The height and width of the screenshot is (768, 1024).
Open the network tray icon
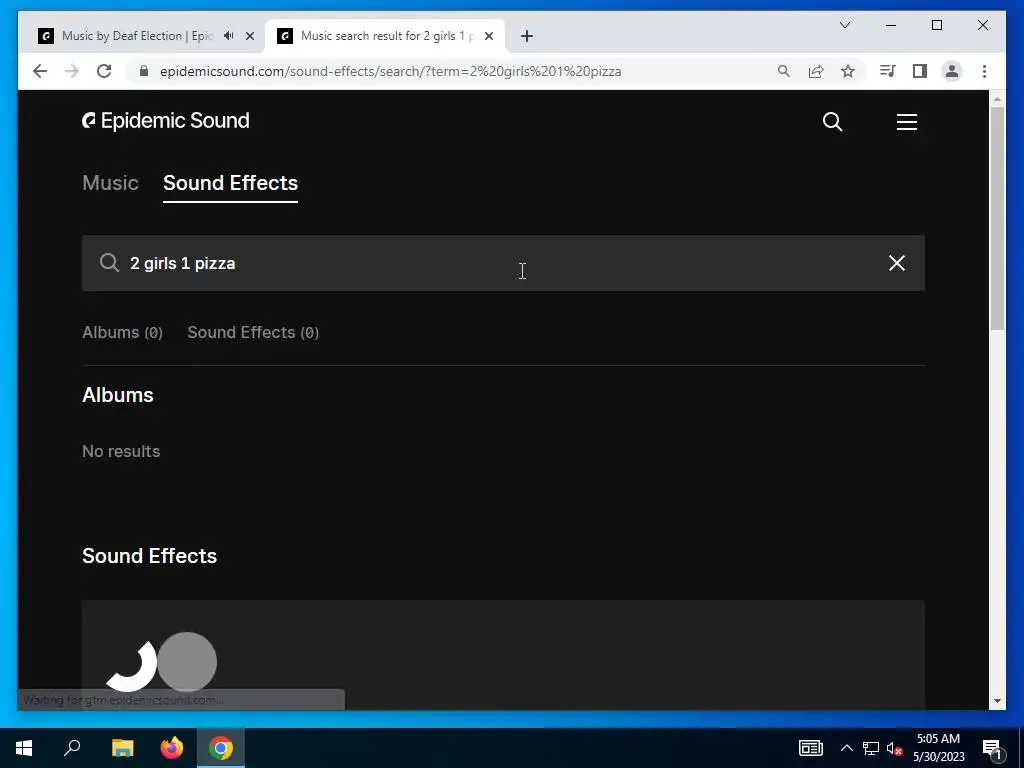point(871,748)
